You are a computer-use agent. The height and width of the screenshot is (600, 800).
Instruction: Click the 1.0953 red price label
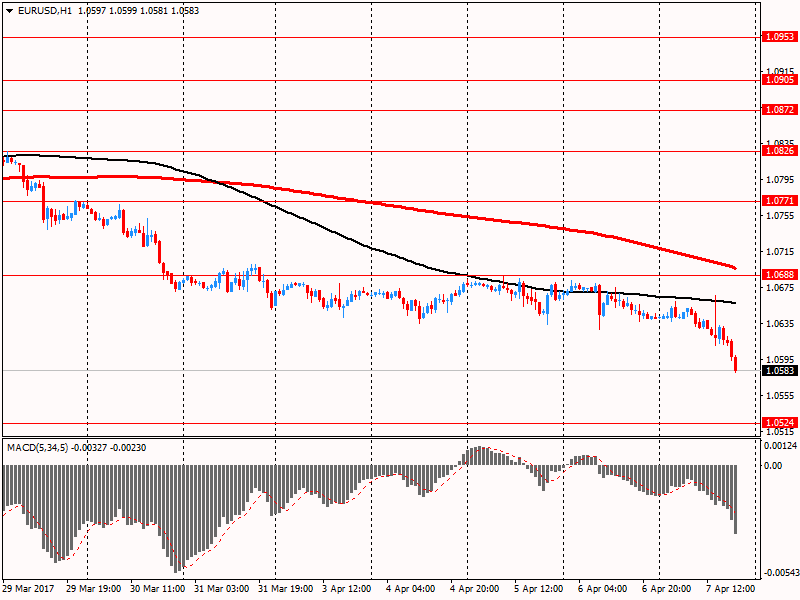780,37
